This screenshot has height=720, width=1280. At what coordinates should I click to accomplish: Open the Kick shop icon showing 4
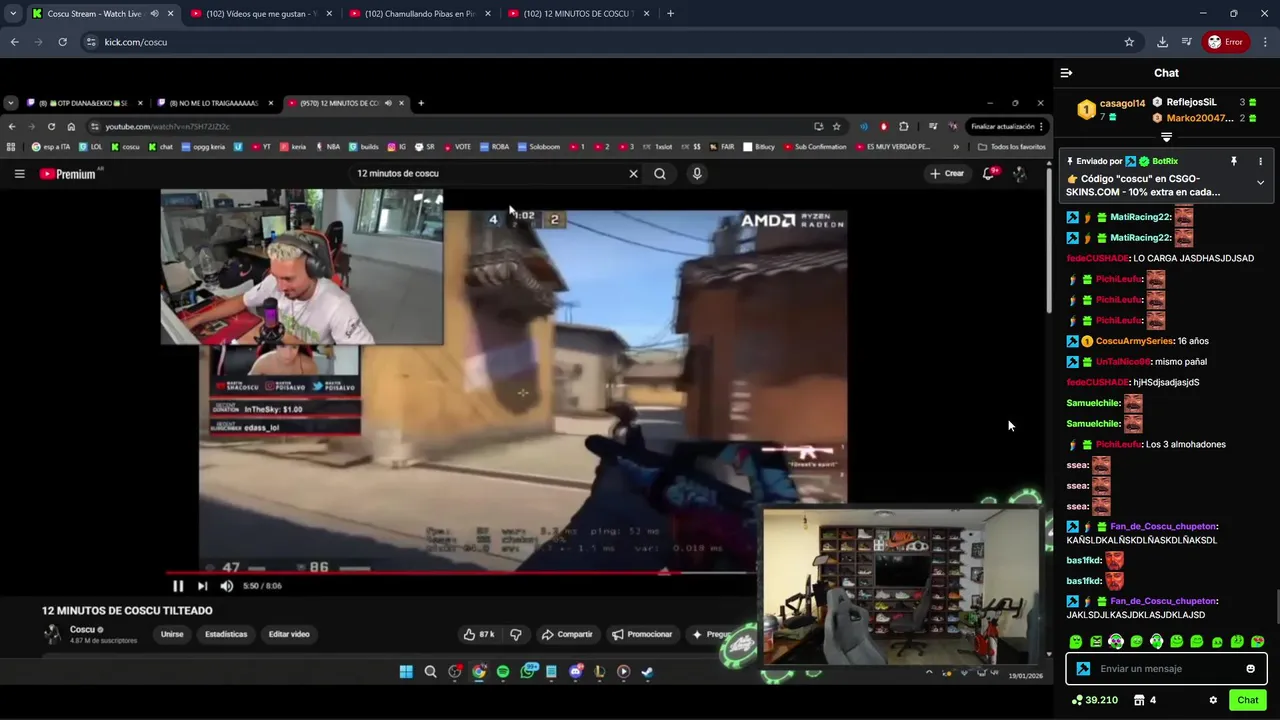[x=1145, y=700]
